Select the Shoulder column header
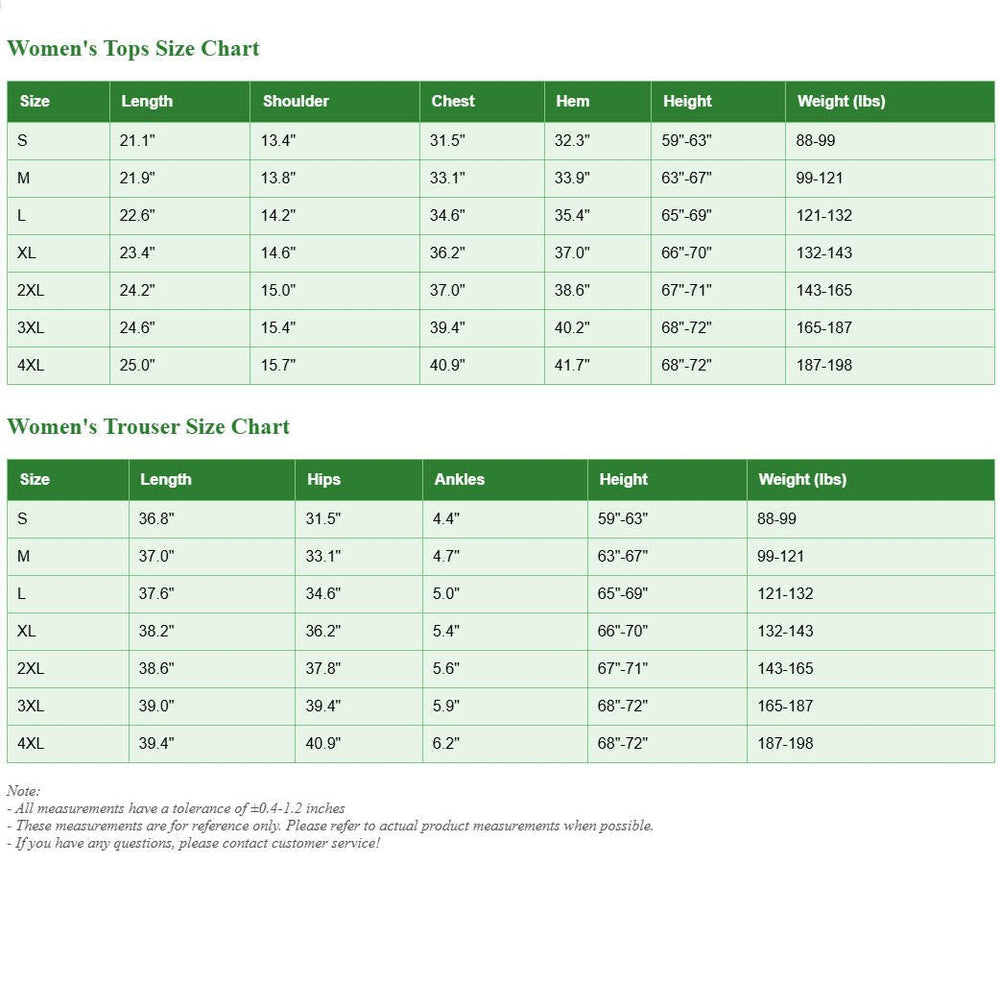Screen dimensions: 1000x983 pos(295,101)
